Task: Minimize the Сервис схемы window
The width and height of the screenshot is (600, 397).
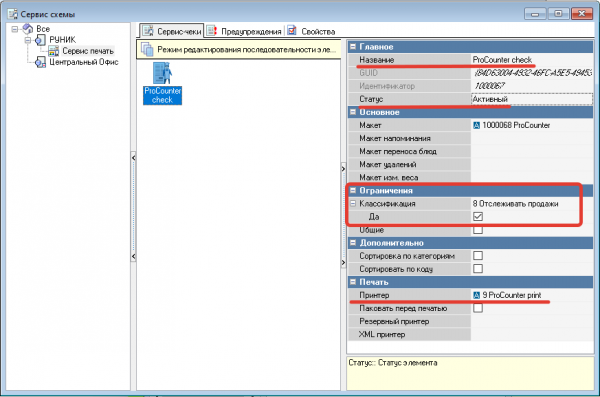Action: [x=535, y=14]
